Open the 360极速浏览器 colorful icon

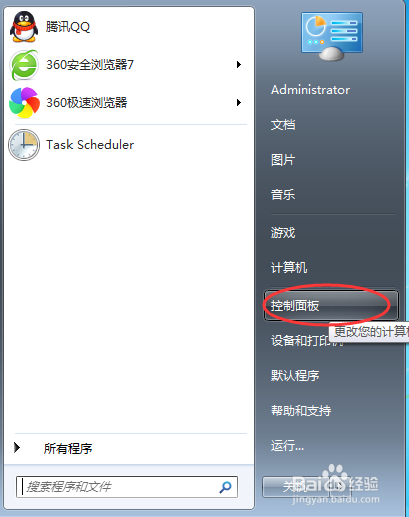click(24, 103)
